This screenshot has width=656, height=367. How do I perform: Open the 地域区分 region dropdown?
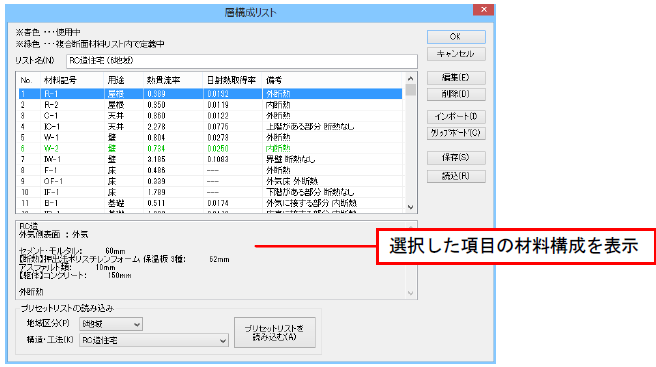[111, 324]
